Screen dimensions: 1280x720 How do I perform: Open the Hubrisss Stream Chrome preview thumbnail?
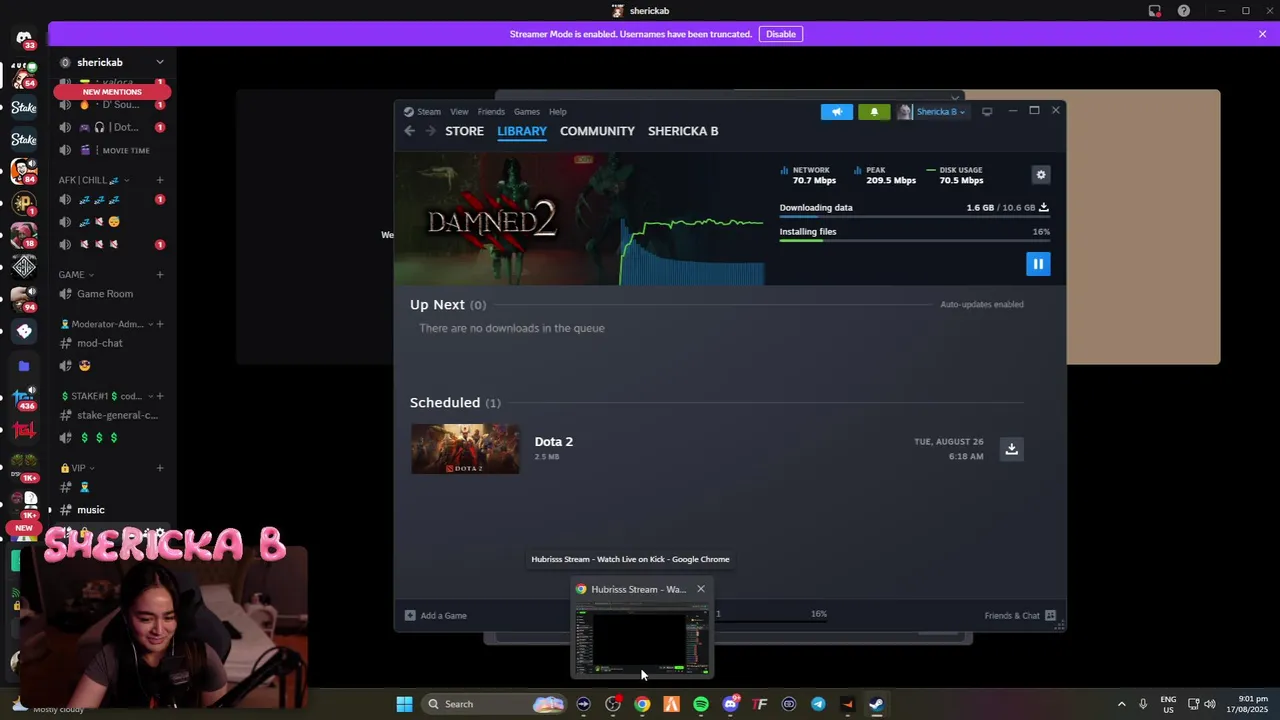(x=641, y=640)
